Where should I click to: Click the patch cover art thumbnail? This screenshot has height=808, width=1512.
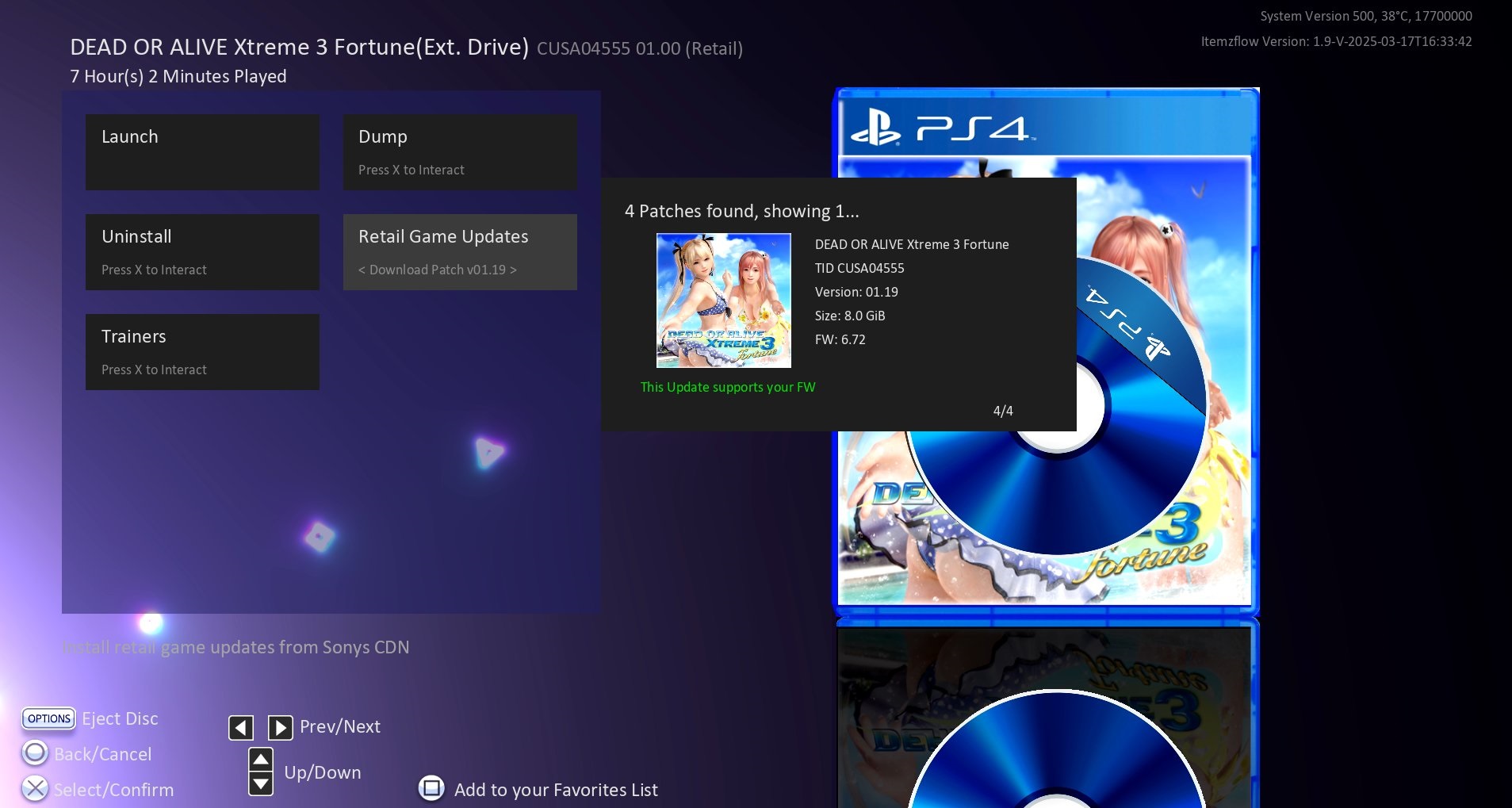(x=723, y=301)
